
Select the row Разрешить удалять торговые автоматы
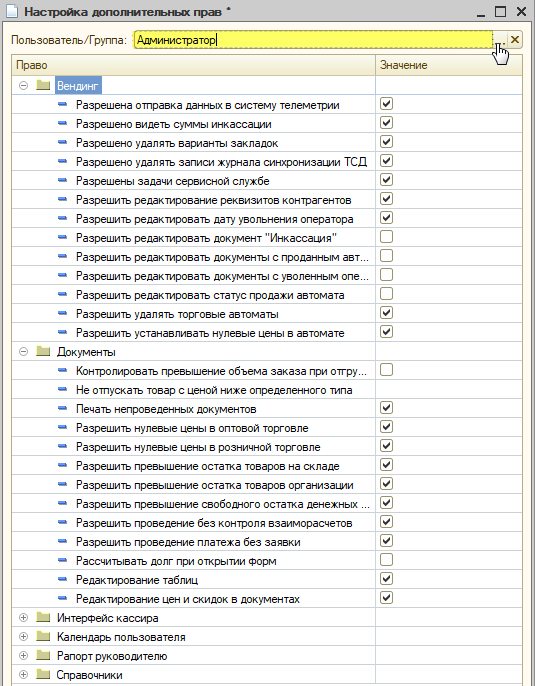[267, 314]
